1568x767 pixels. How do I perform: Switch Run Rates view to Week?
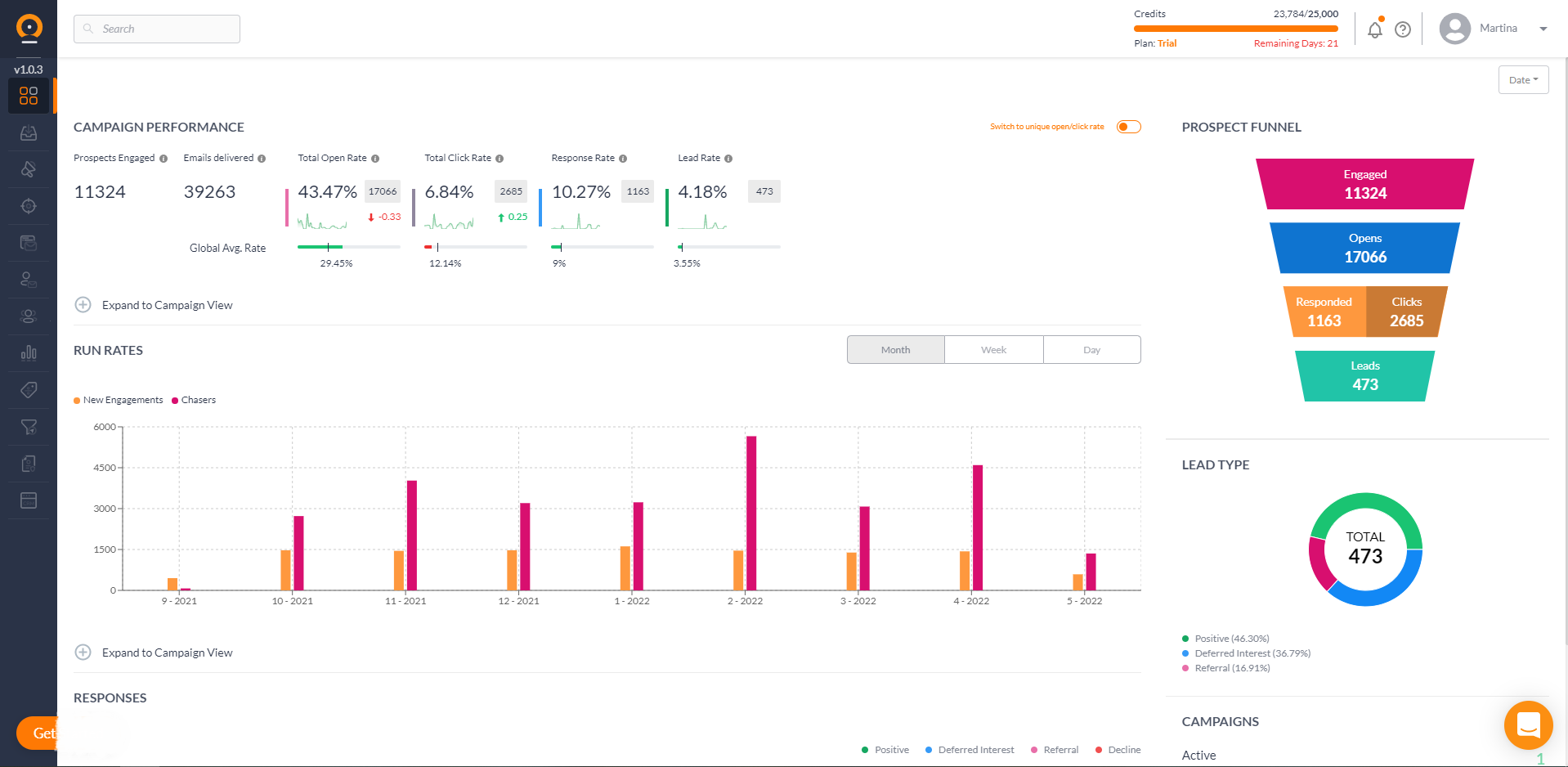(993, 349)
